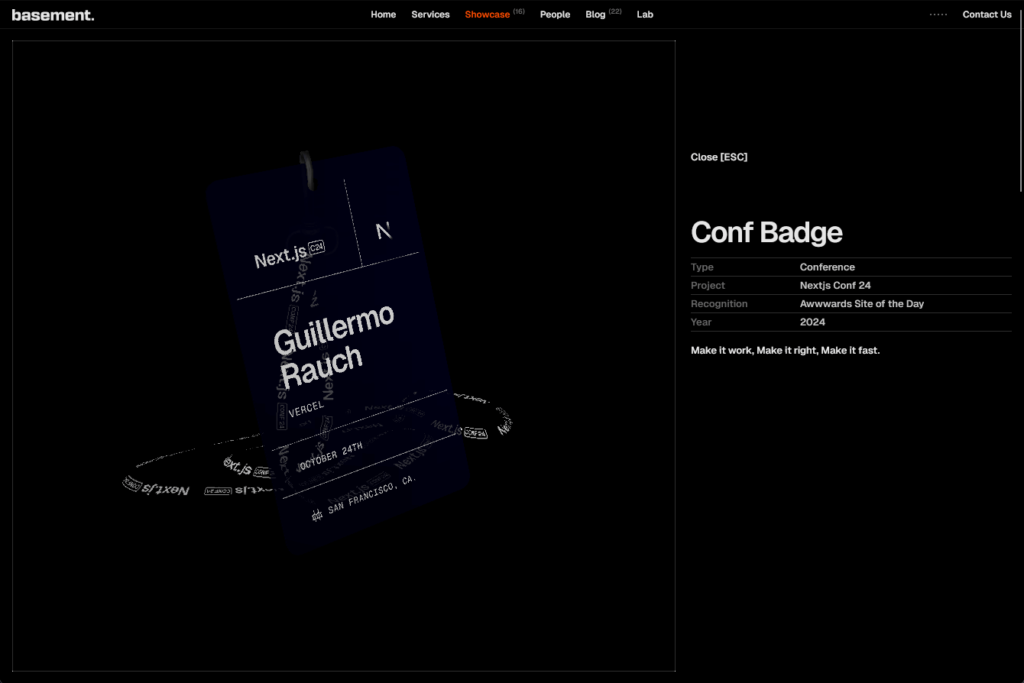
Task: Select the Conf Badge heading
Action: [x=767, y=232]
